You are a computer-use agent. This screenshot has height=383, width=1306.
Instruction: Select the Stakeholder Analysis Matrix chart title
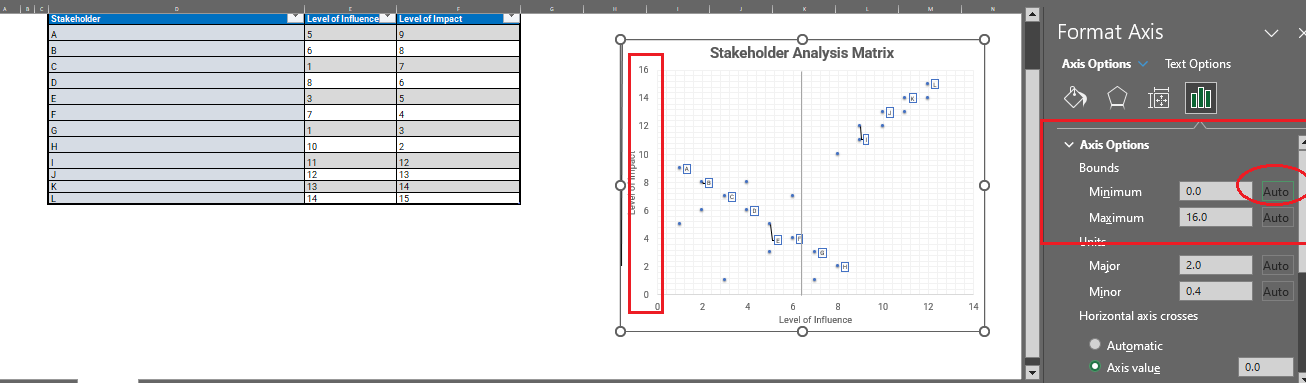[802, 53]
